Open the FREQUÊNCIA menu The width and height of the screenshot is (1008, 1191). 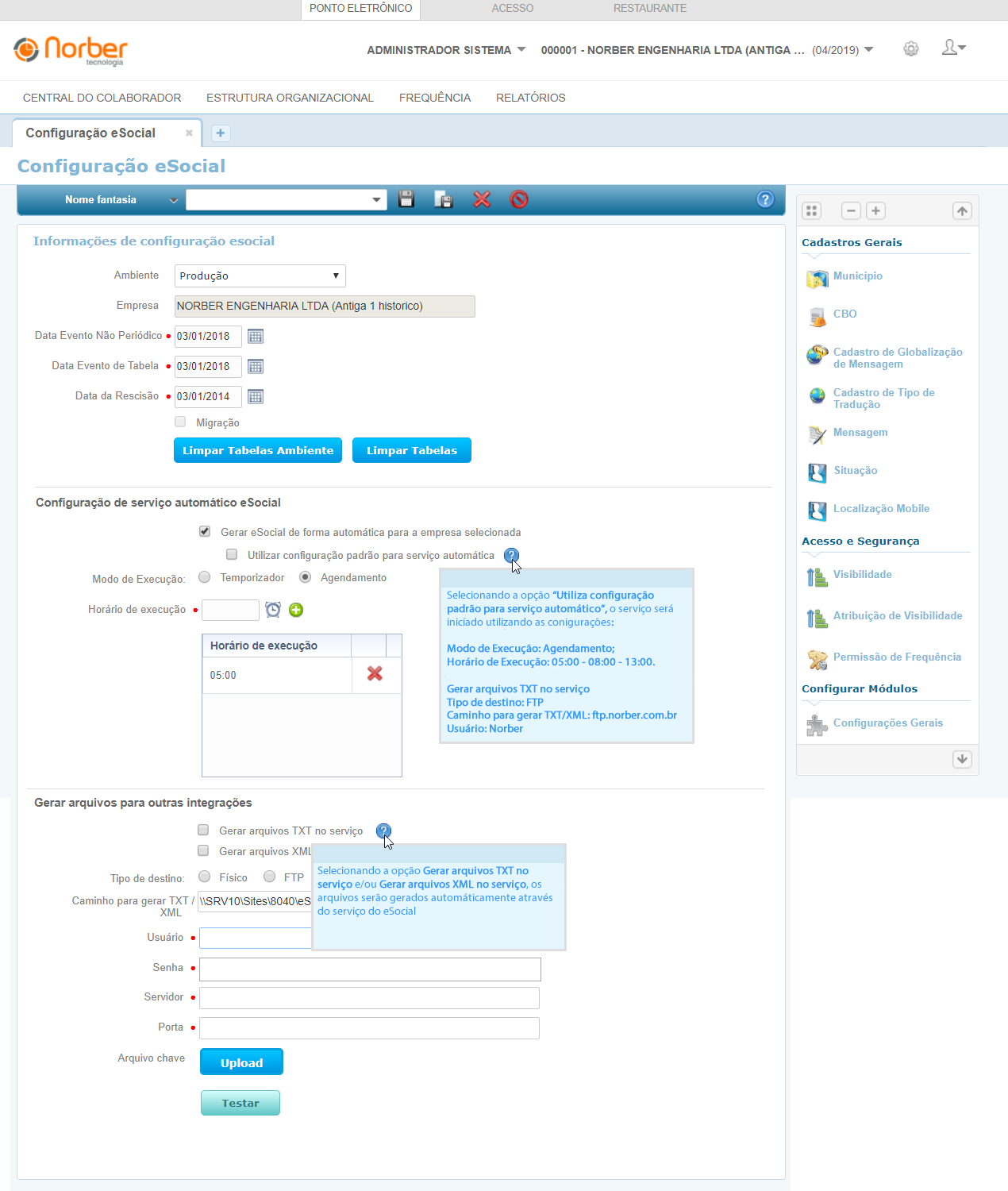[434, 98]
